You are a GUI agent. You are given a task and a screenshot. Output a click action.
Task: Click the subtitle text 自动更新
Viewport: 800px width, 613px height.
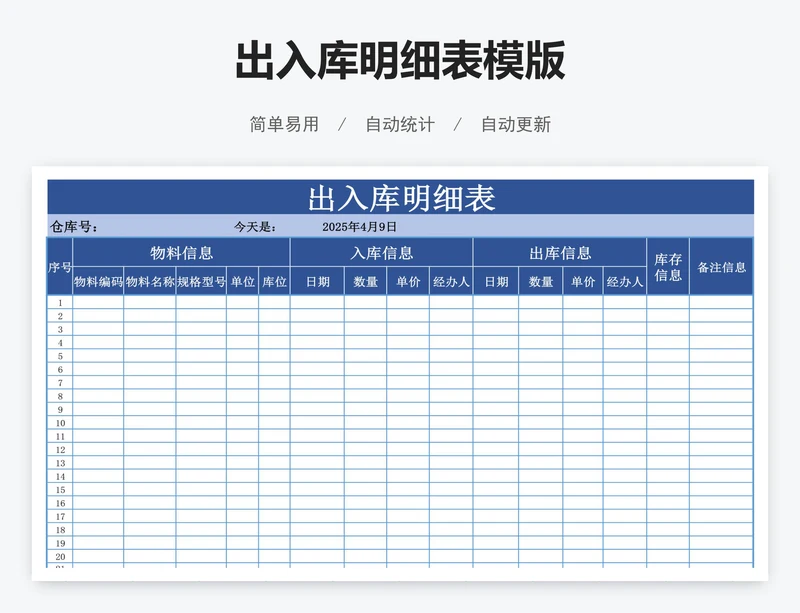(x=516, y=124)
